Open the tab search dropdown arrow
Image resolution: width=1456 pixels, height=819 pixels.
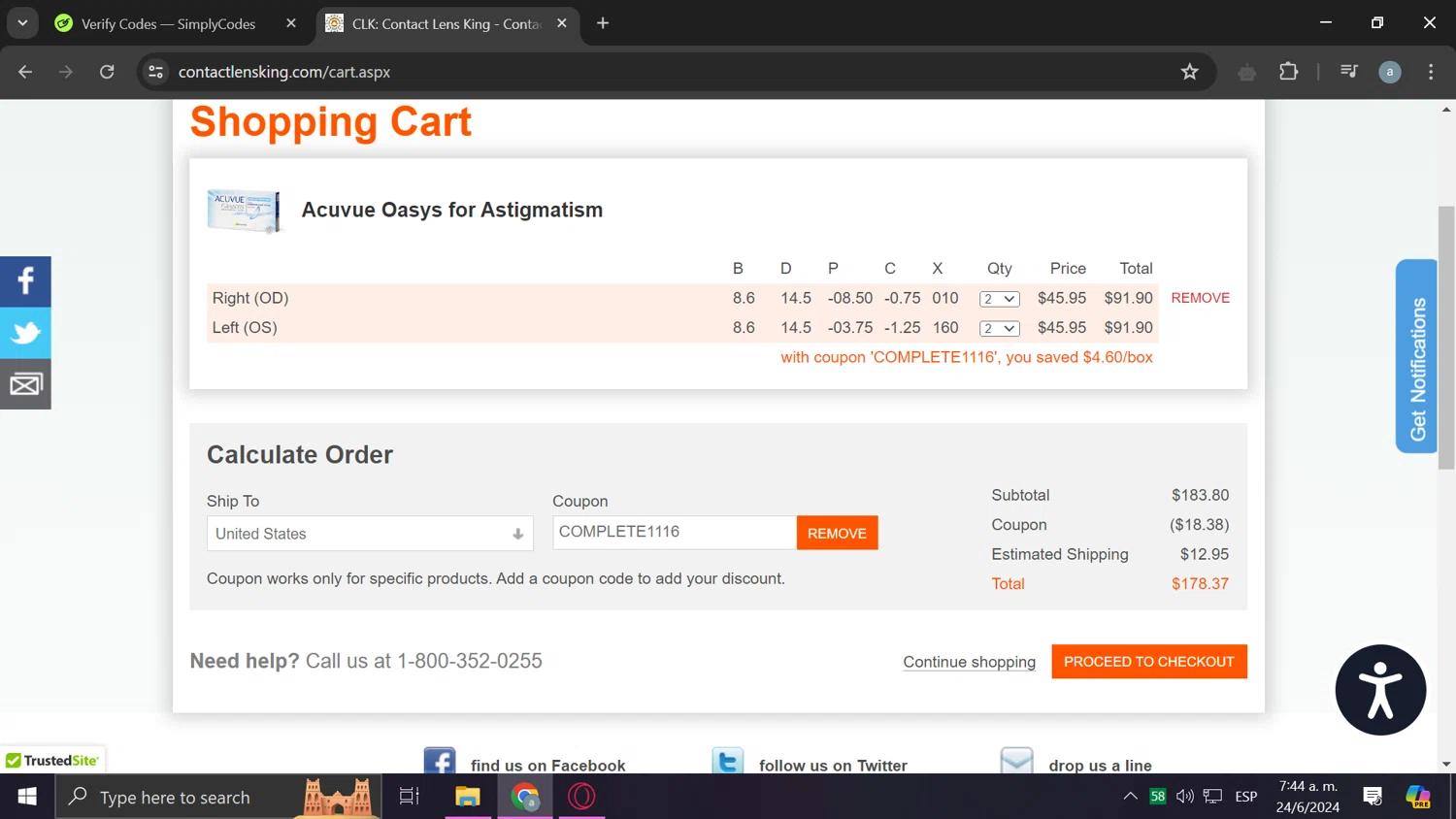[22, 23]
